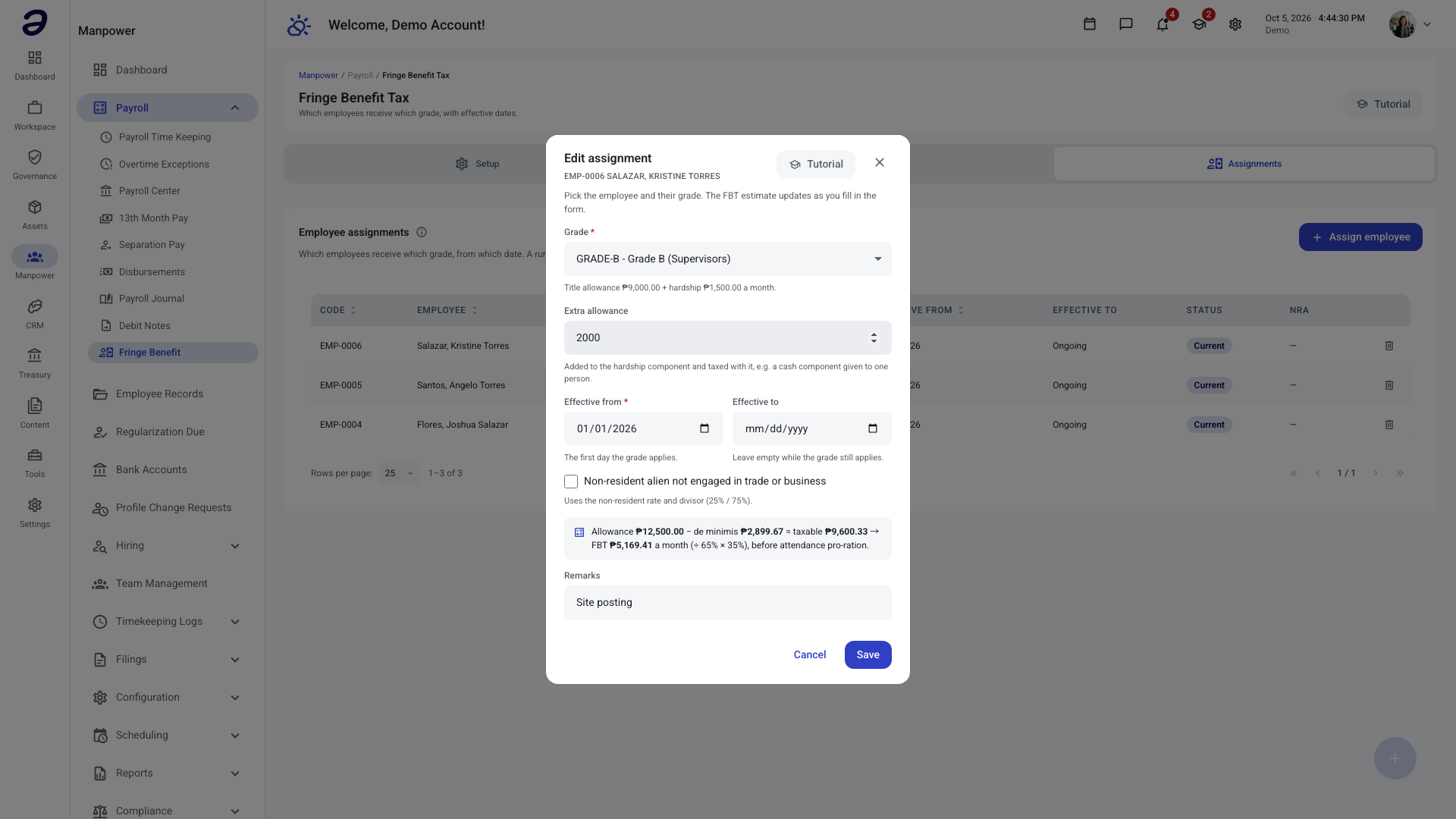Open Payroll Time Keeping menu item

pyautogui.click(x=165, y=137)
